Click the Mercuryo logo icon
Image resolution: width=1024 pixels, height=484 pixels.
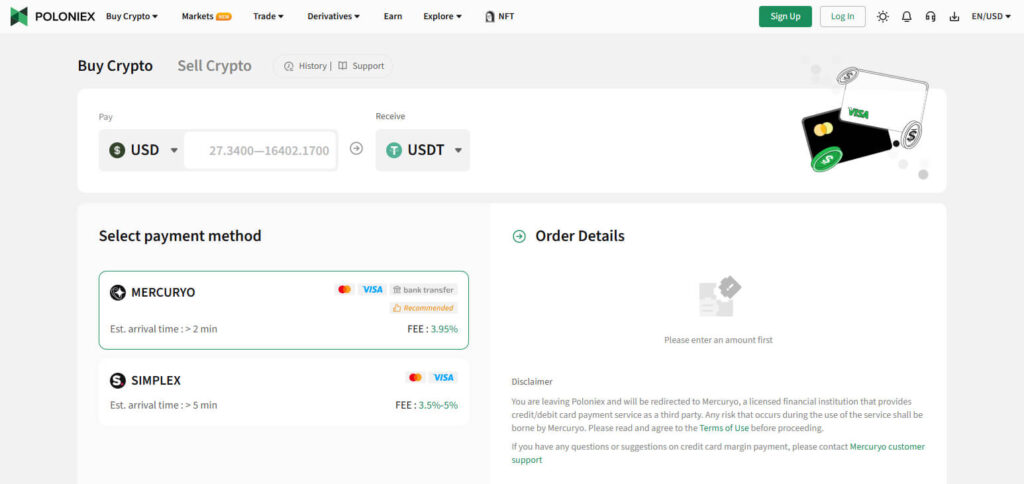click(118, 293)
